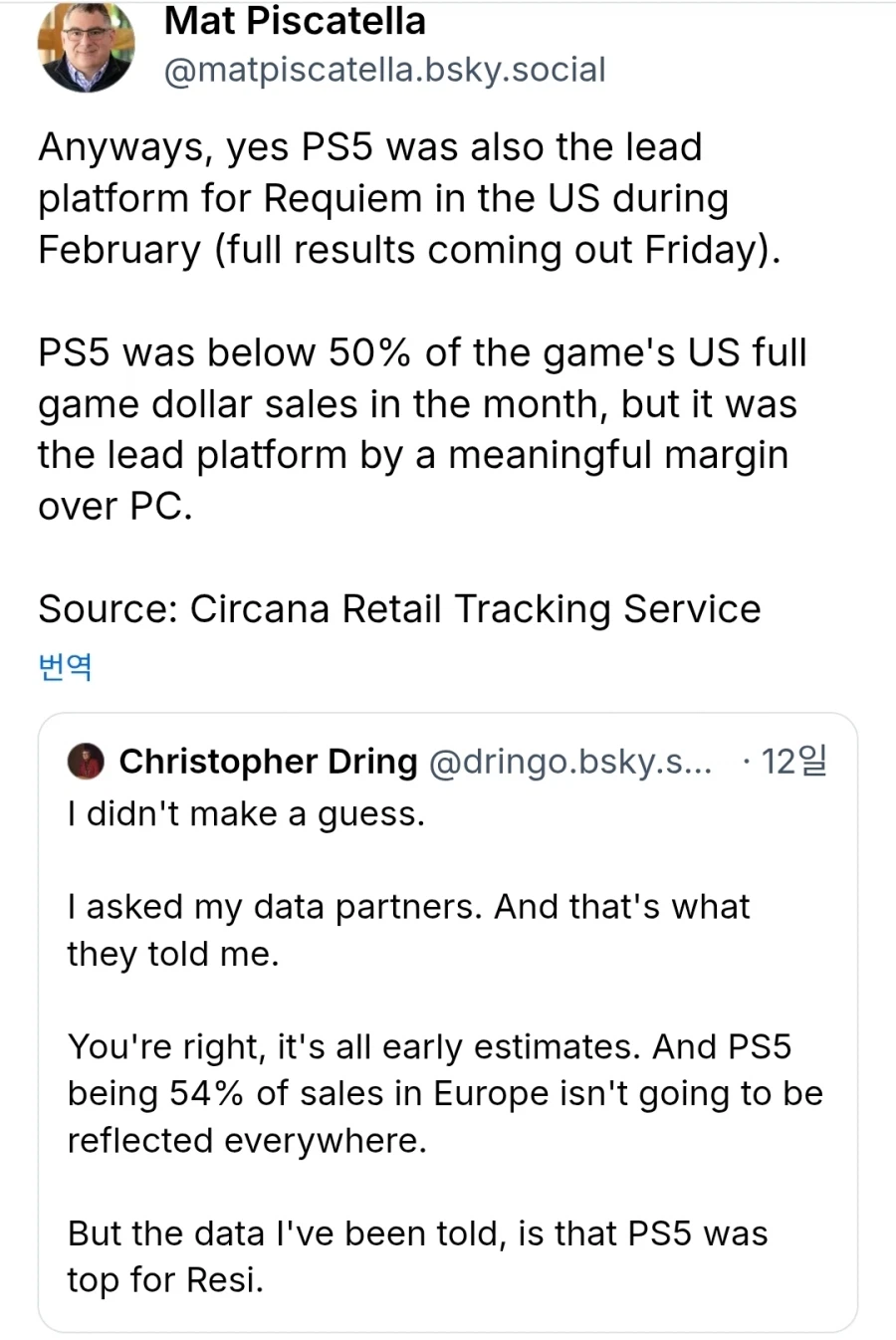Click the paragraph starting with "Anyways, yes PS5"
The height and width of the screenshot is (1340, 896).
coord(408,198)
